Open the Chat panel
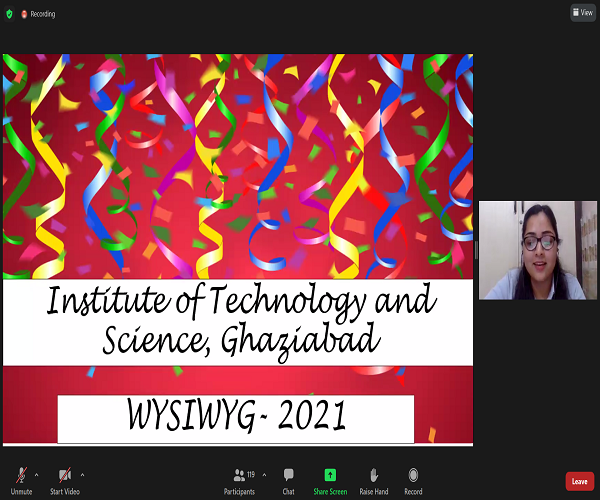Screen dimensions: 600x500 click(289, 481)
